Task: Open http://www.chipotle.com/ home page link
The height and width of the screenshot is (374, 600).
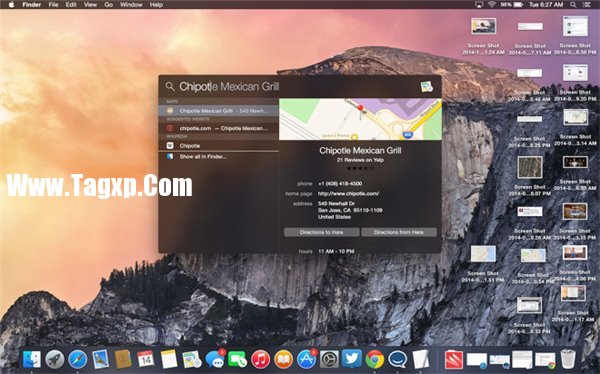Action: click(x=349, y=193)
